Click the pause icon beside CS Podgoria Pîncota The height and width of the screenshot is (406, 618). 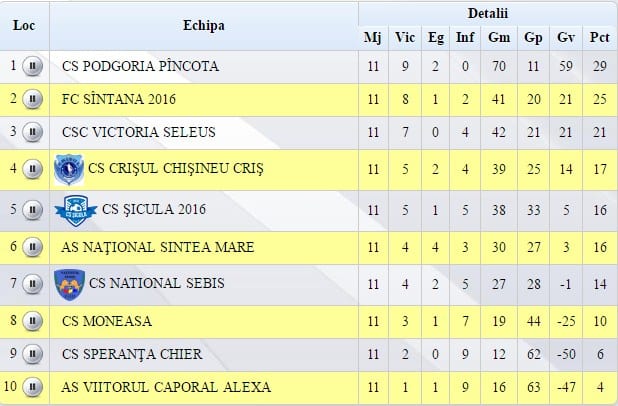coord(32,67)
